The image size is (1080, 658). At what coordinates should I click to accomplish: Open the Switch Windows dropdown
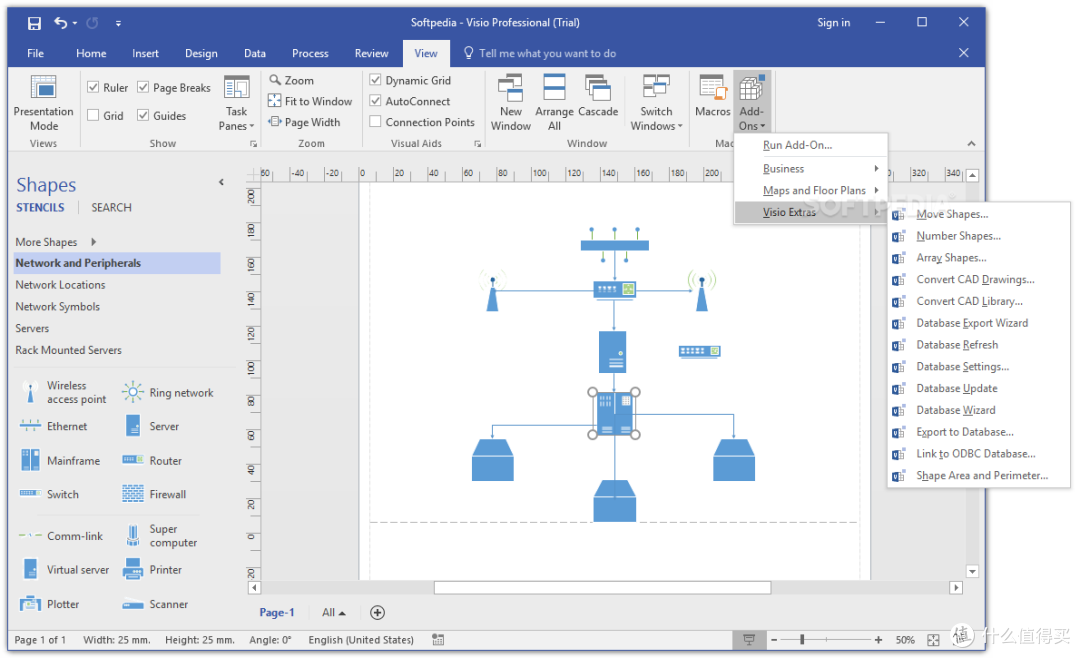tap(656, 103)
